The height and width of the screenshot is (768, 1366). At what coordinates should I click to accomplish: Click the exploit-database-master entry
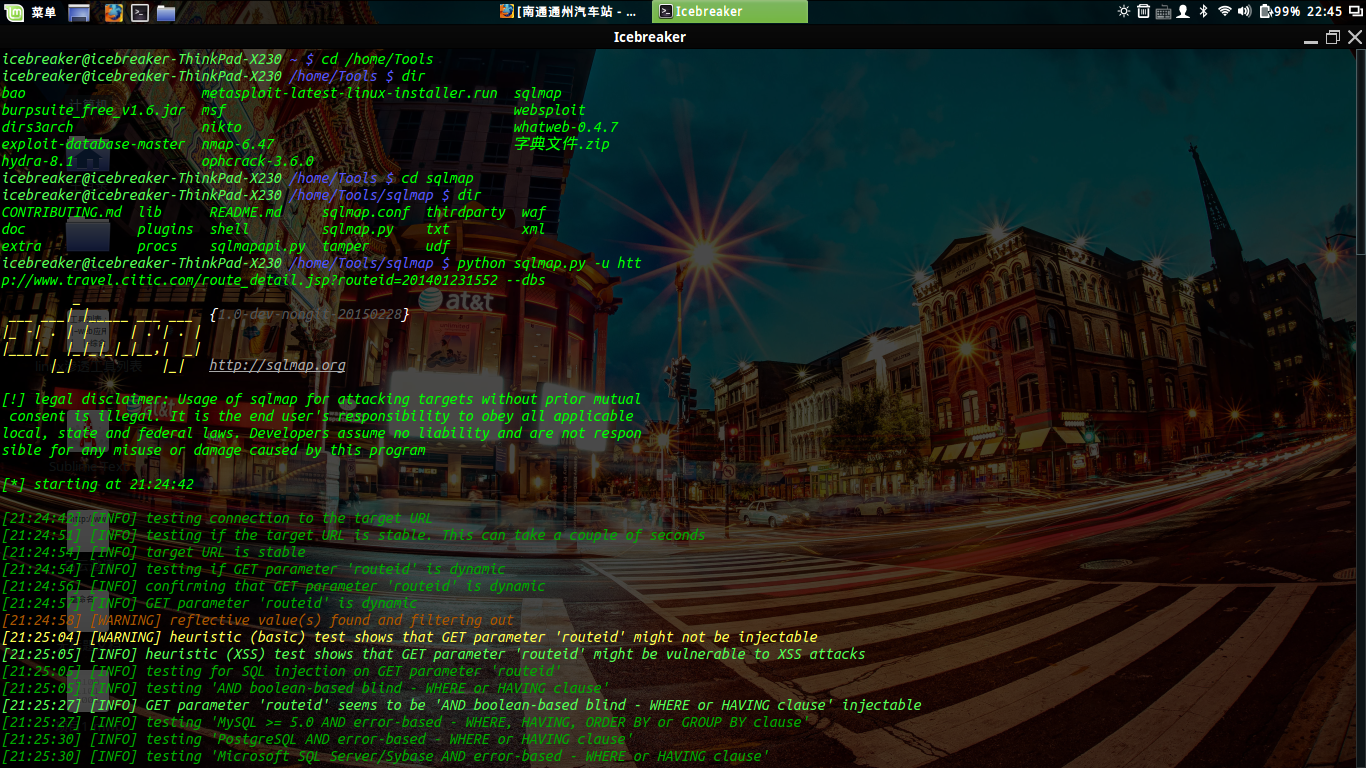(94, 144)
